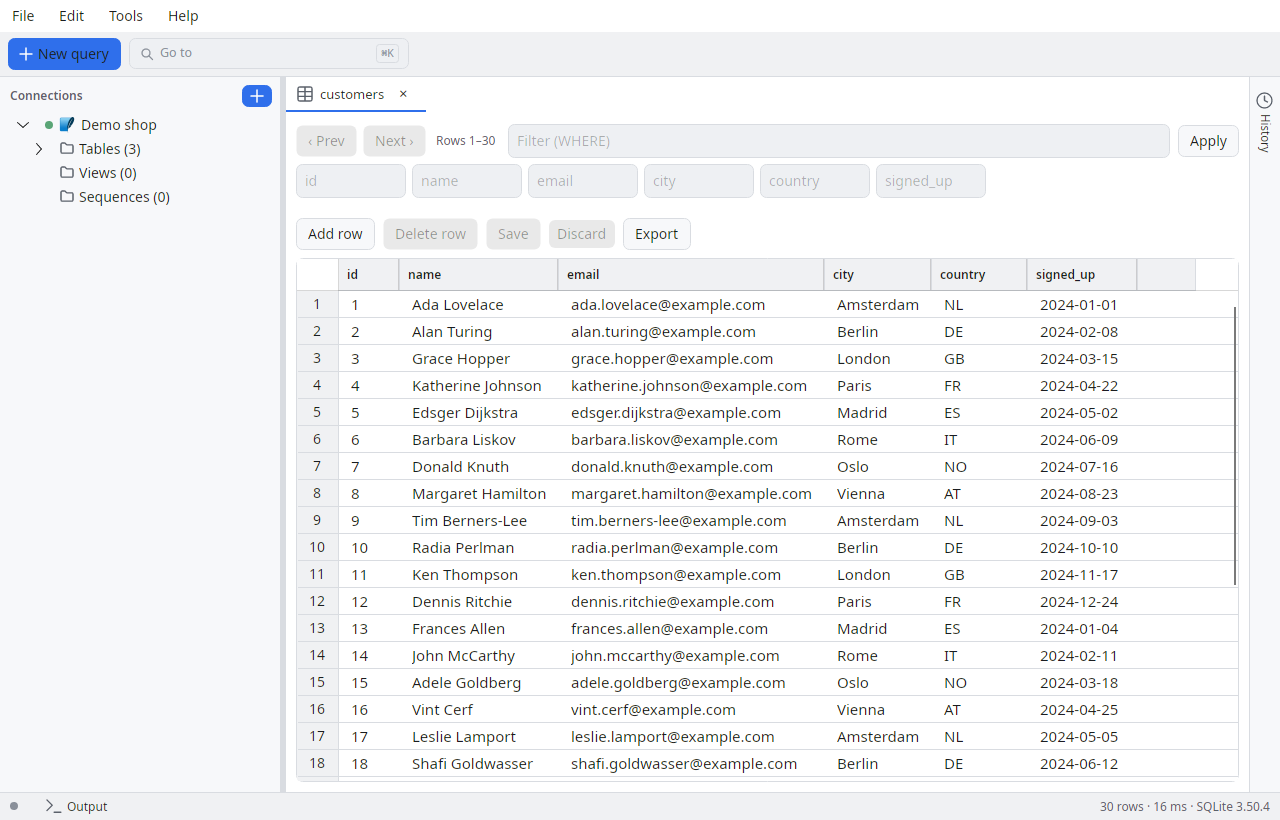Viewport: 1280px width, 820px height.
Task: Click the Filter (WHERE) input
Action: [838, 141]
